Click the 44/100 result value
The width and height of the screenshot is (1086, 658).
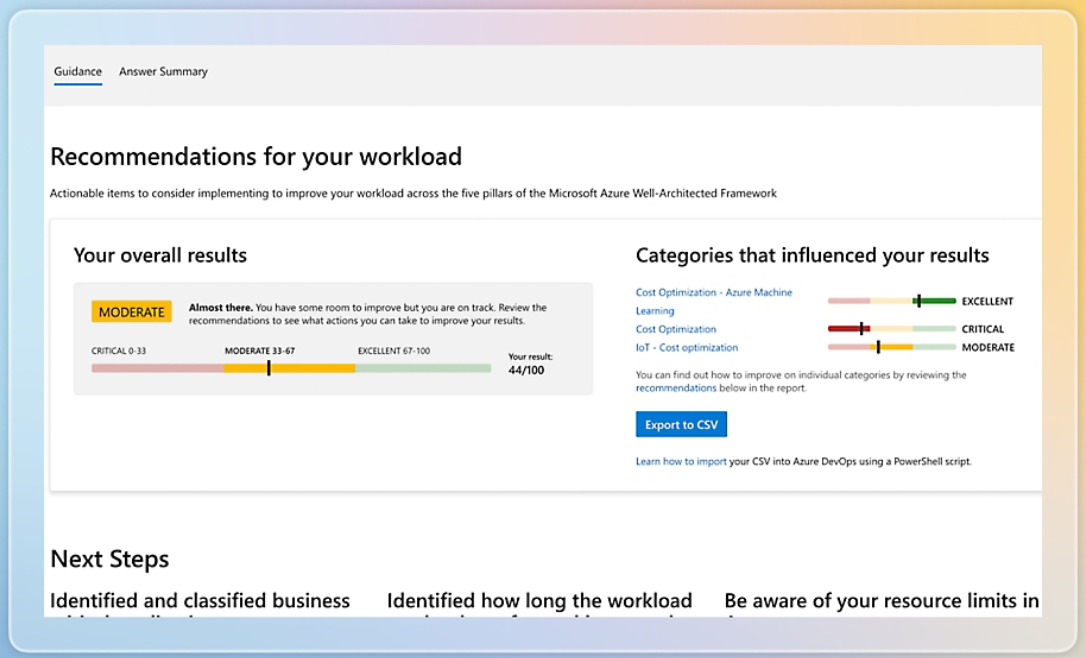click(x=528, y=369)
